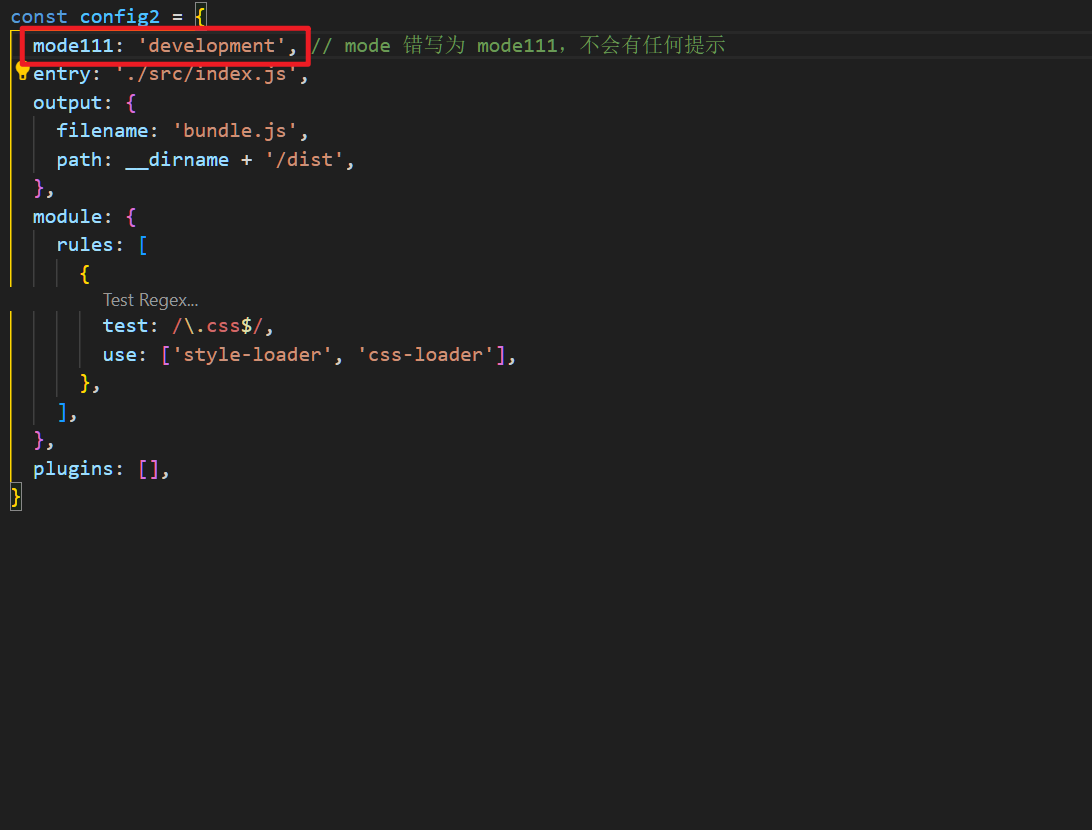Click the 'rules' property key
The height and width of the screenshot is (830, 1092).
tap(85, 245)
